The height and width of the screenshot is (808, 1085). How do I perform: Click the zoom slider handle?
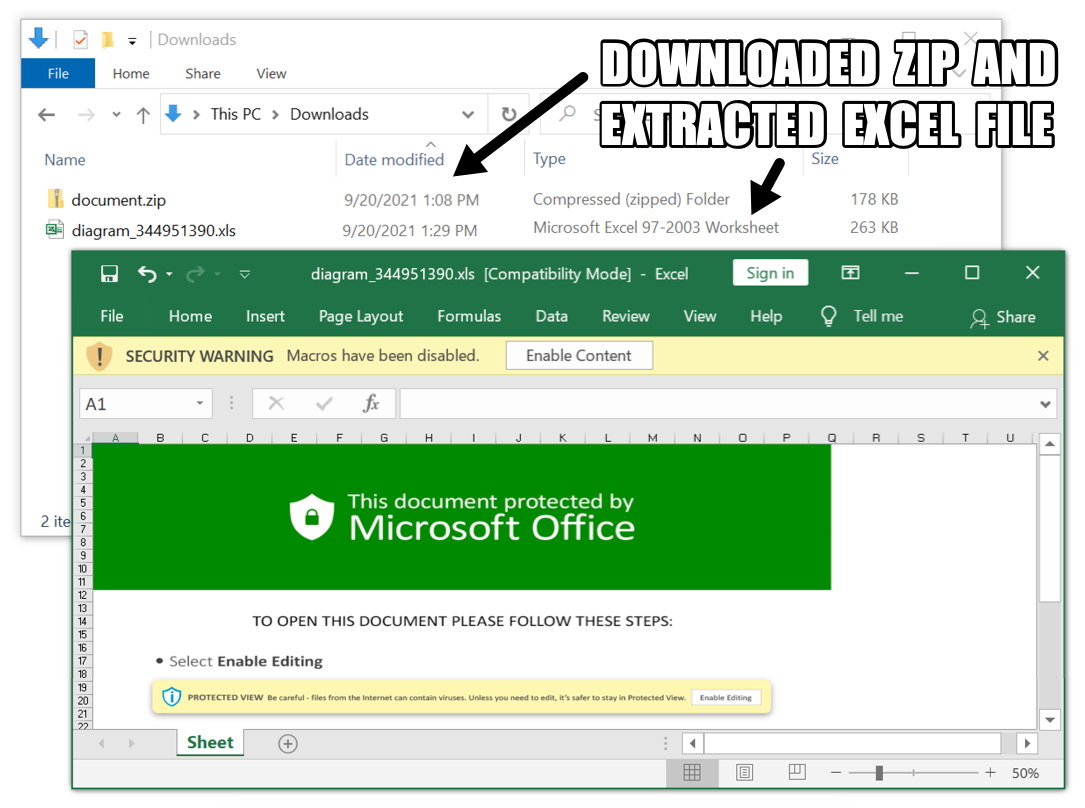click(879, 773)
